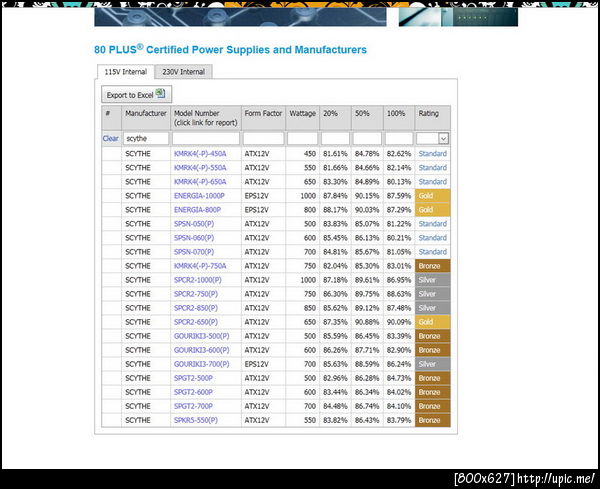Image resolution: width=600 pixels, height=489 pixels.
Task: Click the Bronze rating badge for KMRK4(-P)-750A
Action: 433,266
